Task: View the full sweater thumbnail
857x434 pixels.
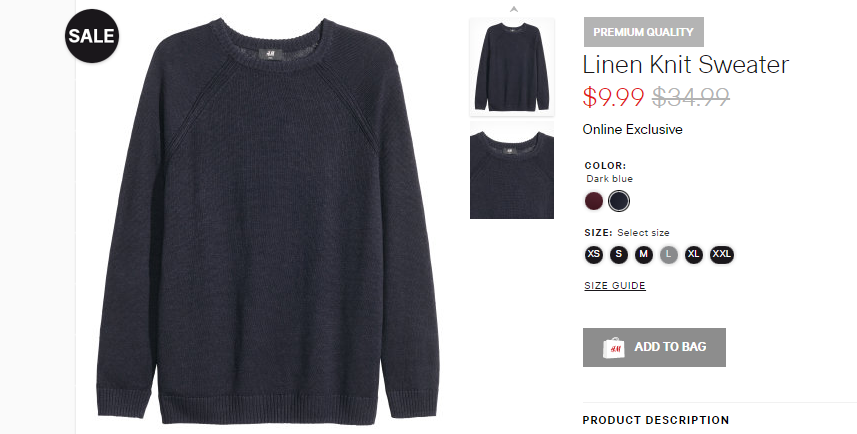Action: pos(512,67)
